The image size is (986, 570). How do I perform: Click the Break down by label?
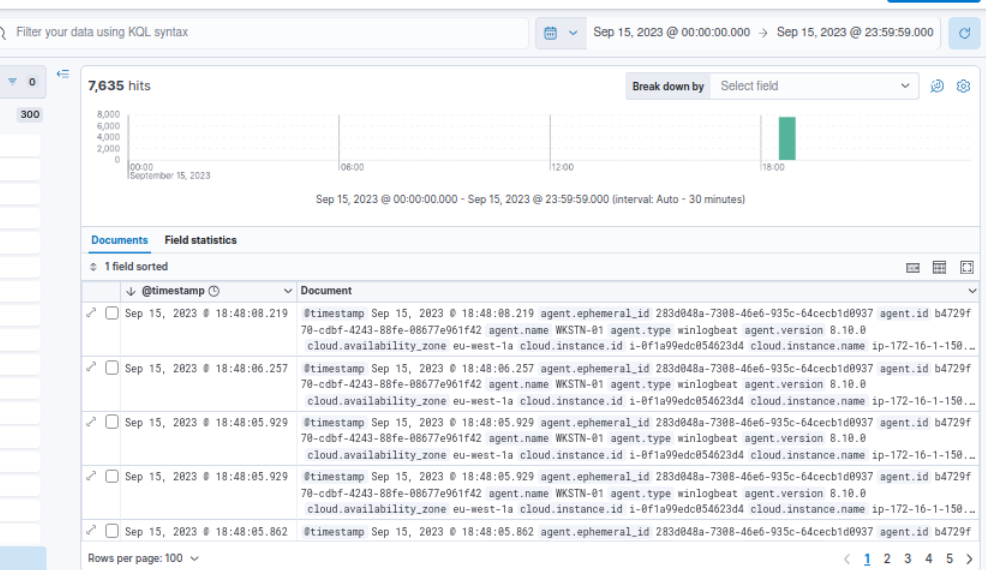[668, 86]
